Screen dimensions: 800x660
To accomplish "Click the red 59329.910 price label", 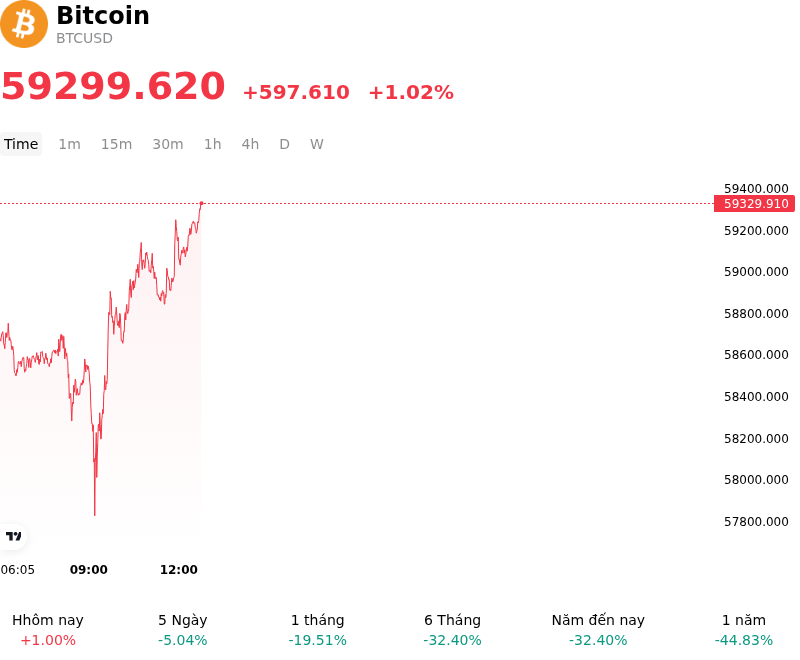I will (x=755, y=204).
